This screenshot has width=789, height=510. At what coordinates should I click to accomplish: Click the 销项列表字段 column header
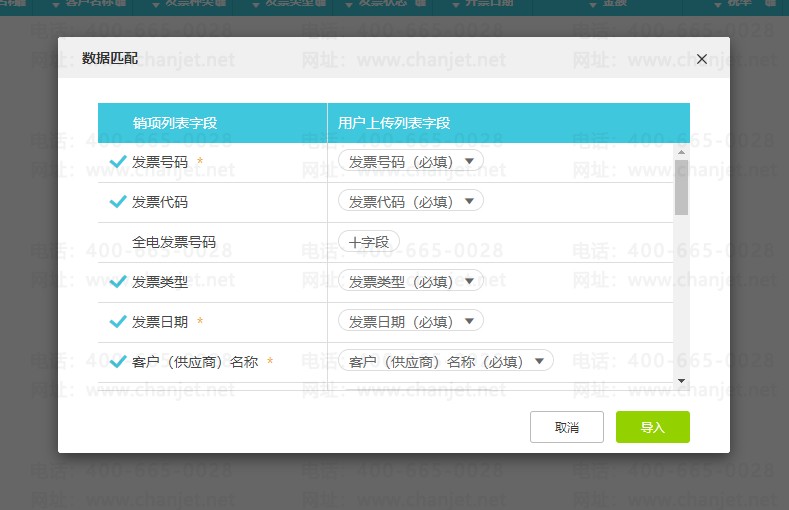(x=175, y=123)
